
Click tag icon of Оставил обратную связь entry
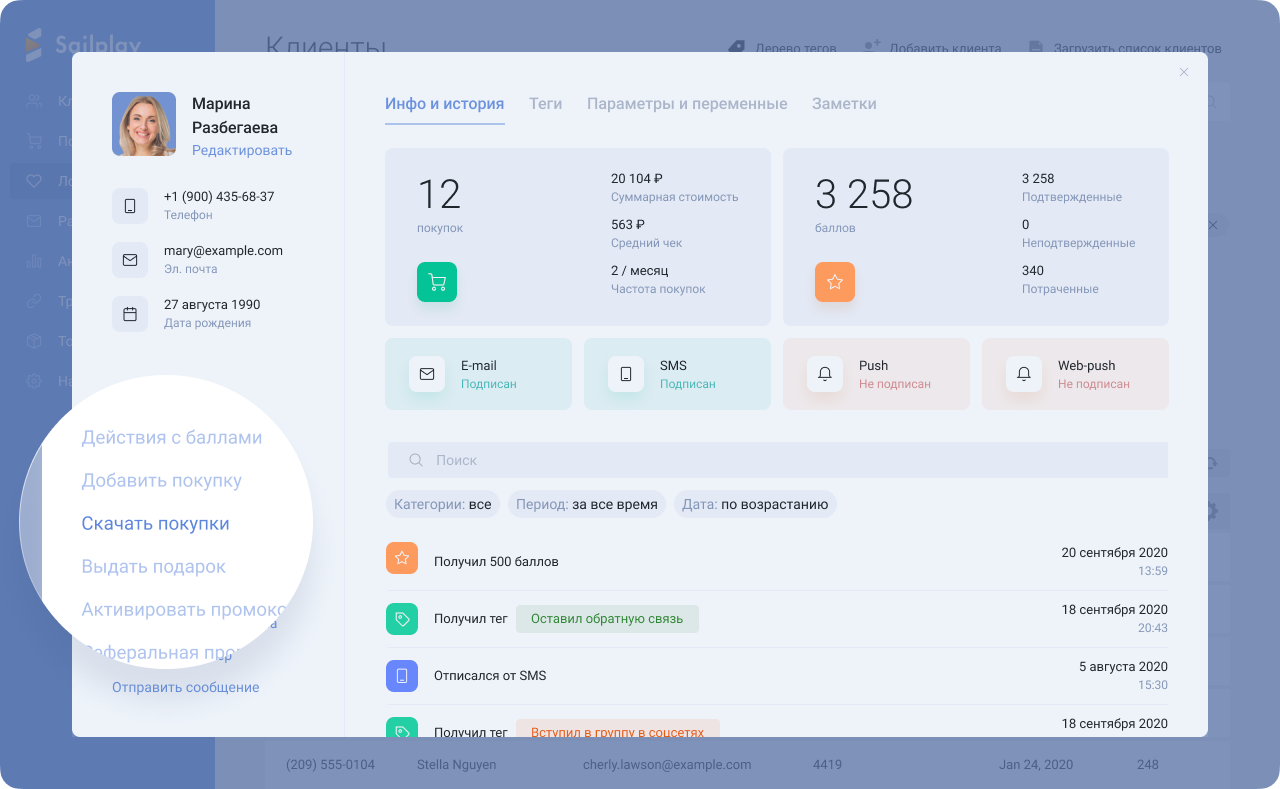tap(402, 619)
